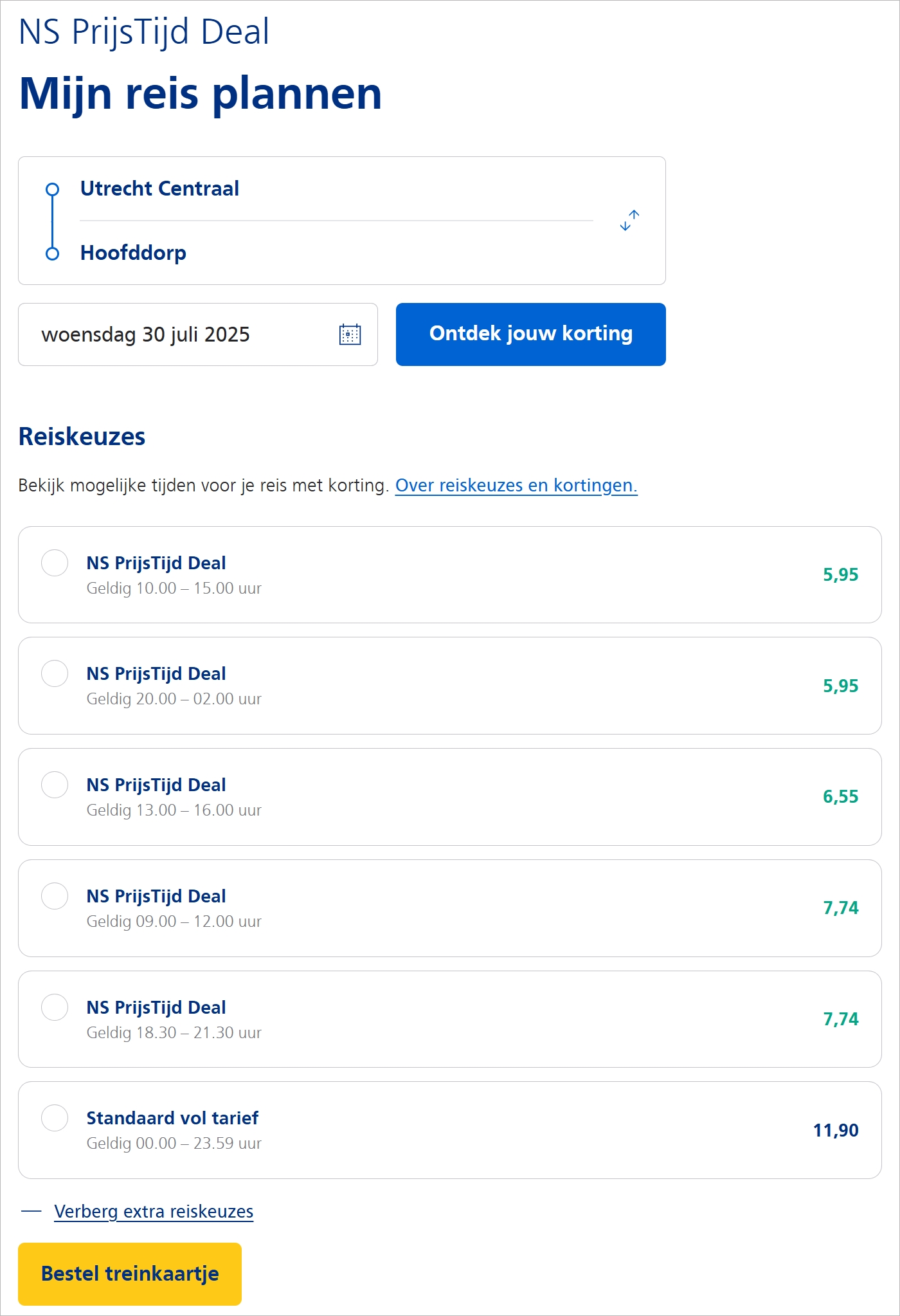The width and height of the screenshot is (900, 1316).
Task: Click the 11,90 full fare price
Action: [835, 1130]
